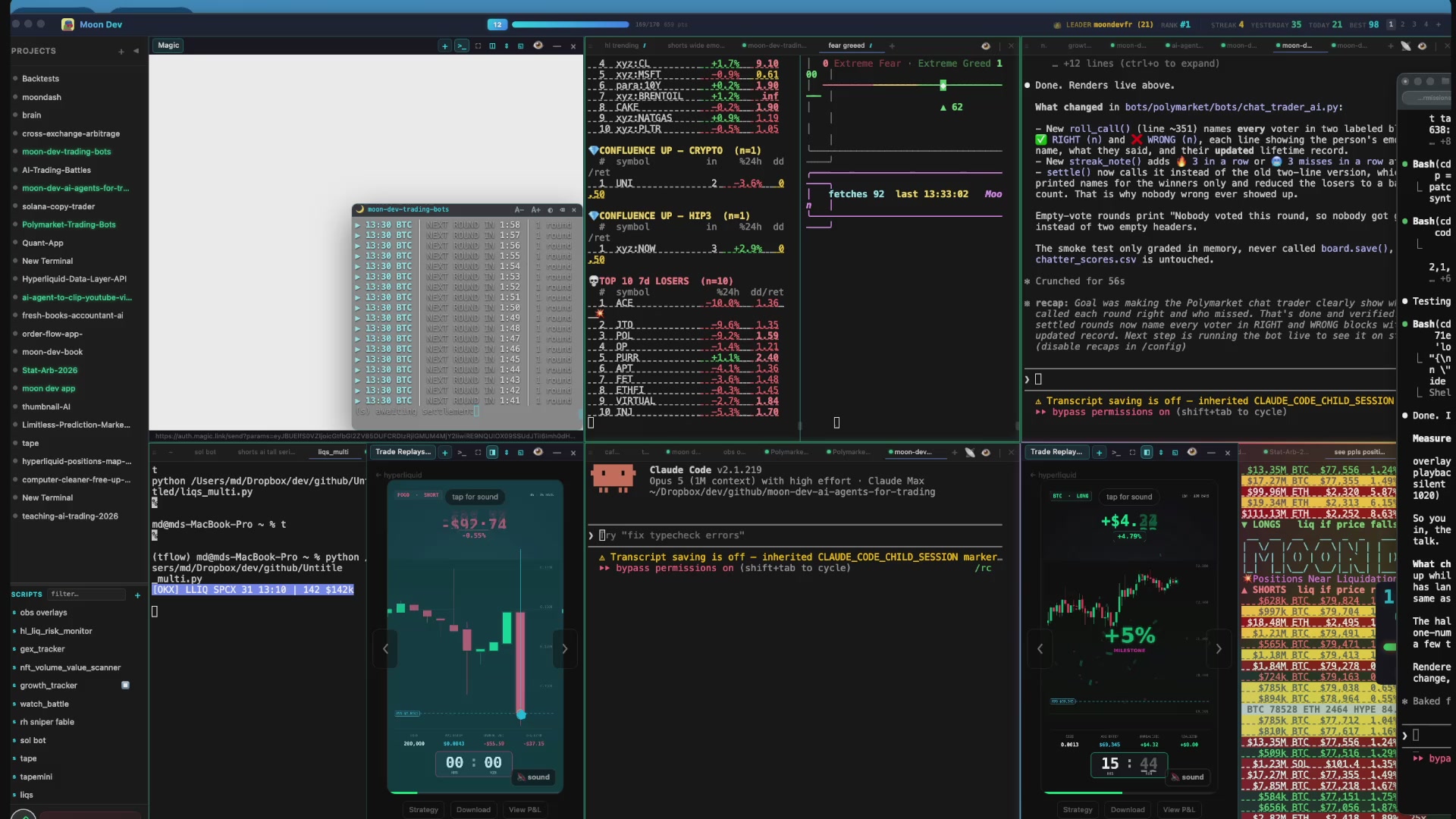The image size is (1456, 819).
Task: Click eye icon in fear greed pane
Action: point(986,46)
